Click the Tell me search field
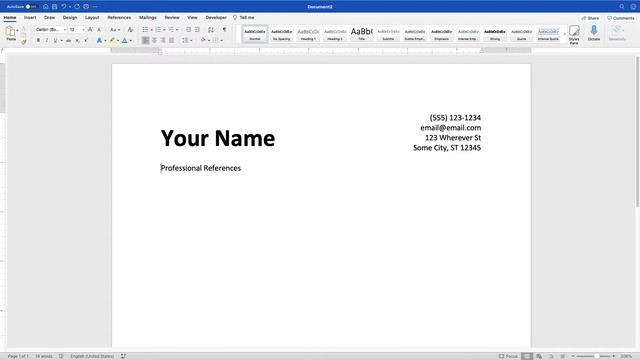This screenshot has width=640, height=360. coord(244,18)
